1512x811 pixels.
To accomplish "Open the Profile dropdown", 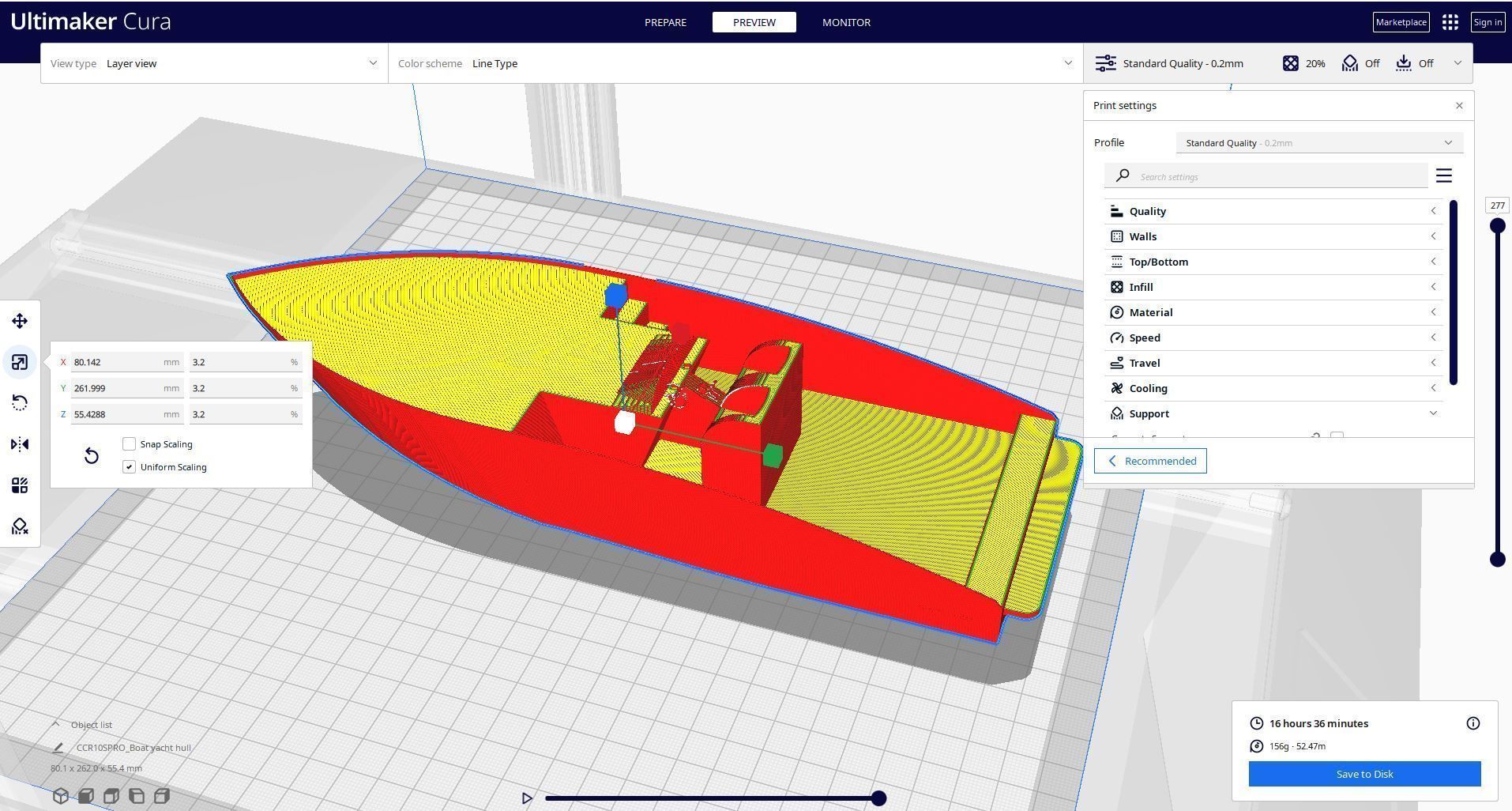I will (x=1319, y=143).
